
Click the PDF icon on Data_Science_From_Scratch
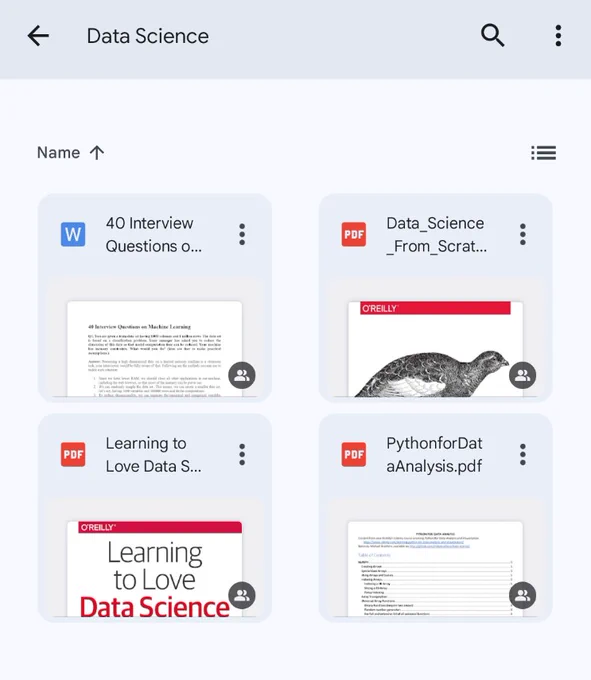pyautogui.click(x=354, y=235)
